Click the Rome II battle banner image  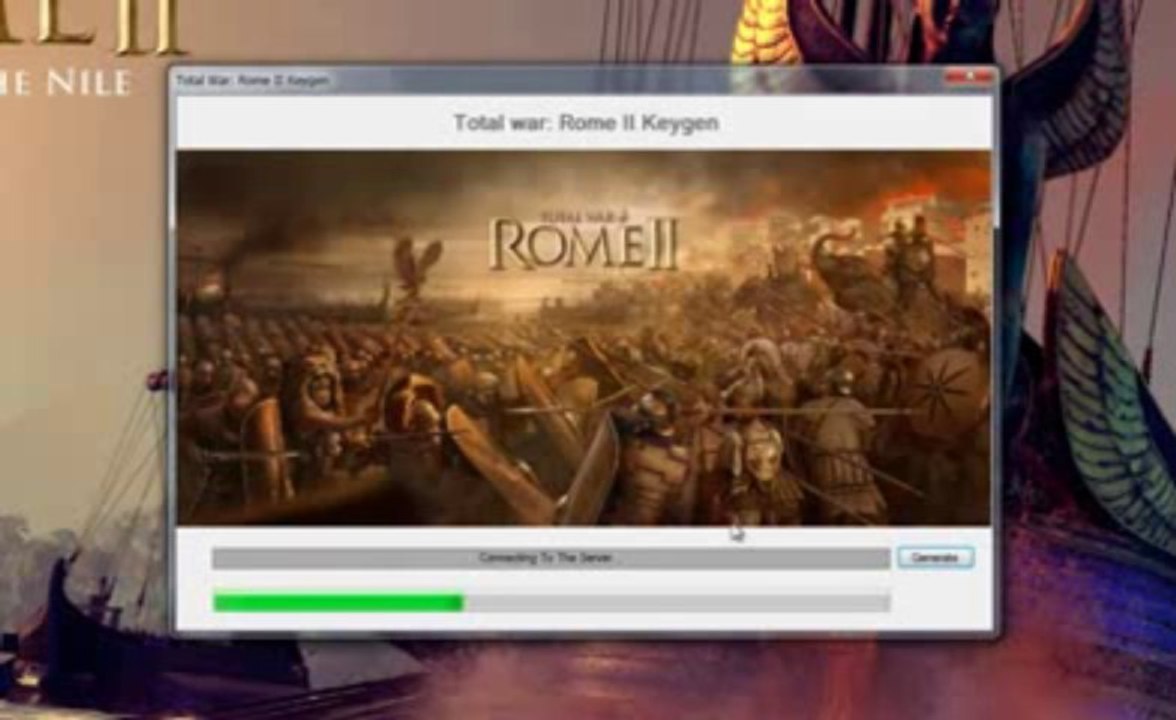pyautogui.click(x=584, y=338)
